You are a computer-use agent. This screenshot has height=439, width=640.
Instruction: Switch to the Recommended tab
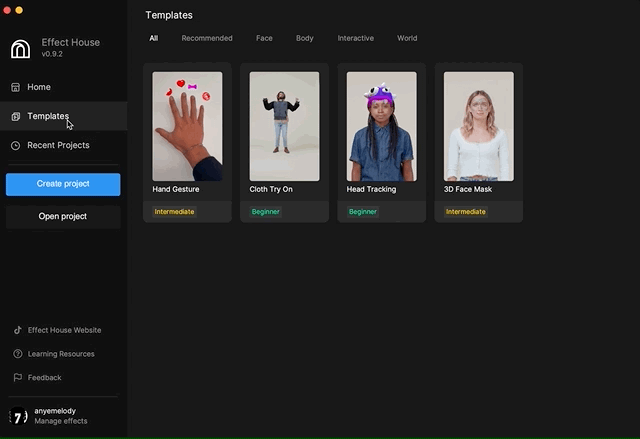point(207,38)
